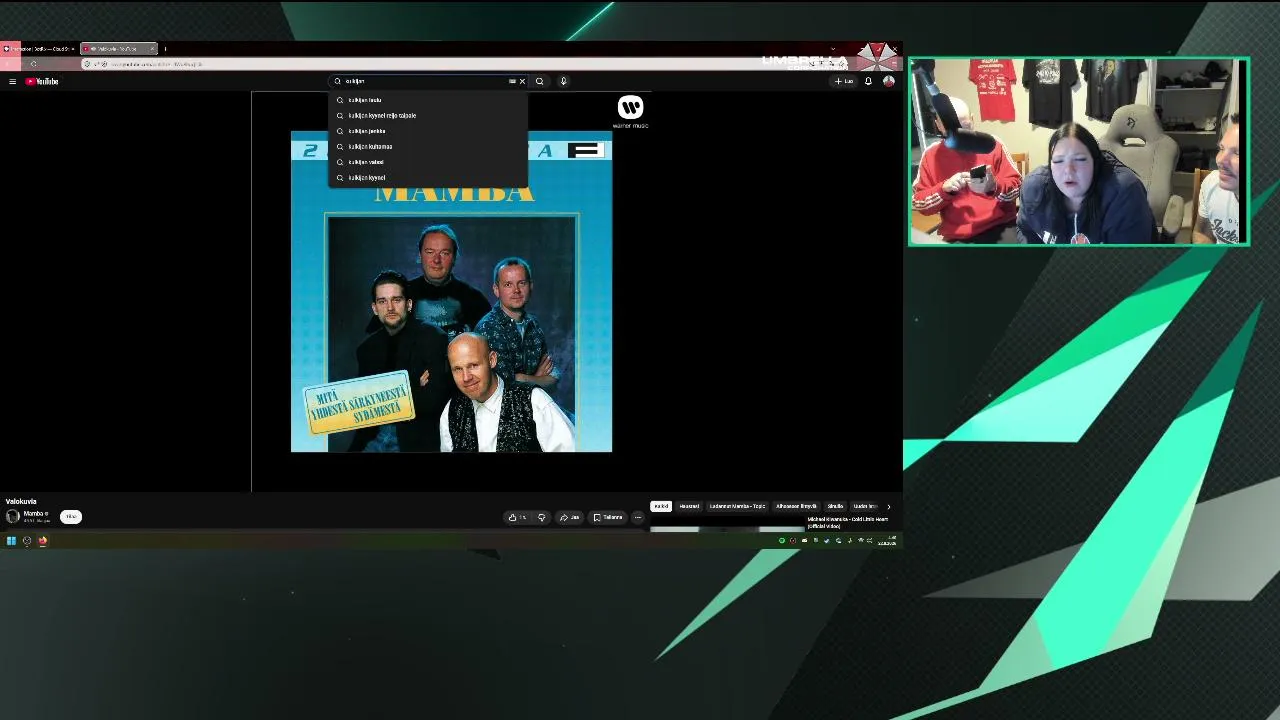Reload the page in browser toolbar
This screenshot has height=720, width=1280.
point(33,64)
